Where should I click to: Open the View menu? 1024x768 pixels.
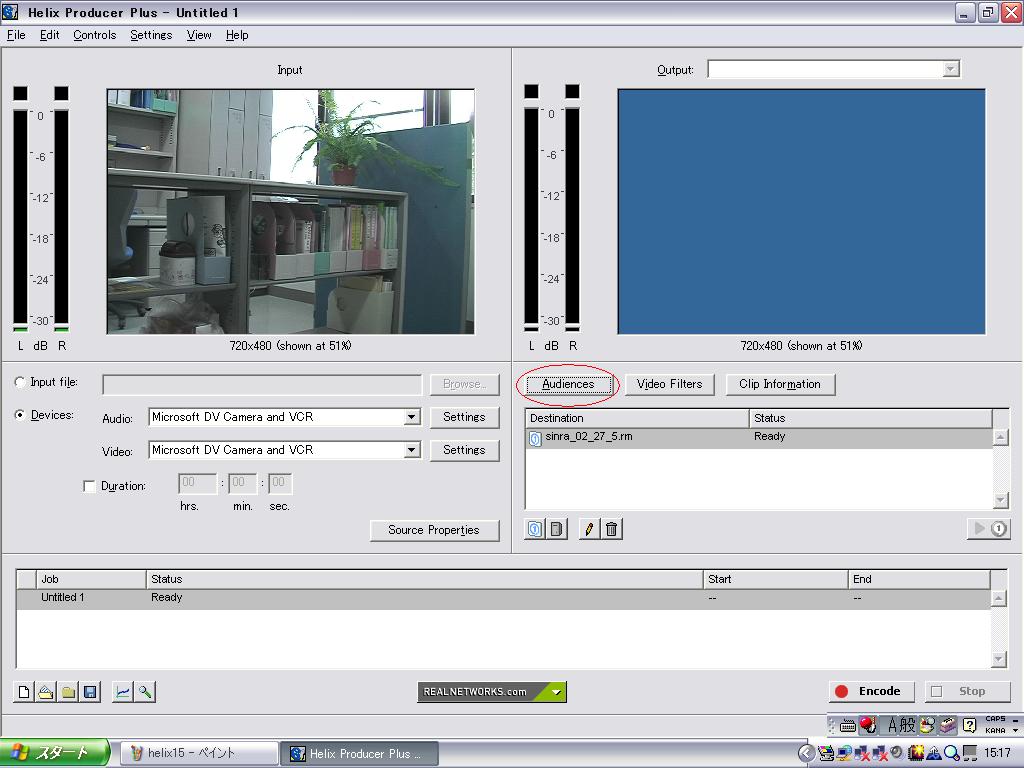[x=199, y=35]
